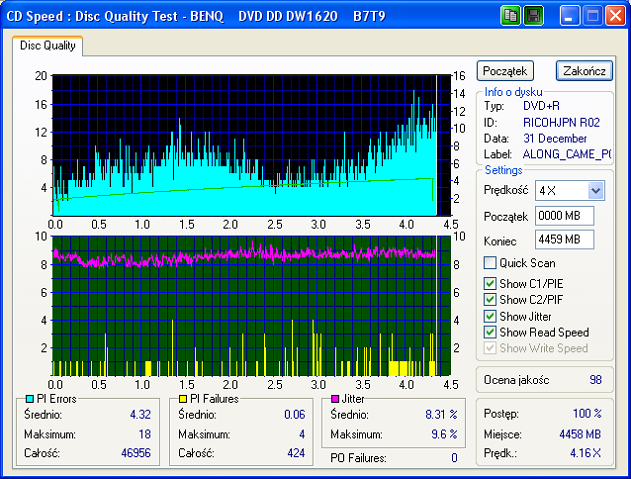Click the cyan PI Errors legend swatch

29,399
